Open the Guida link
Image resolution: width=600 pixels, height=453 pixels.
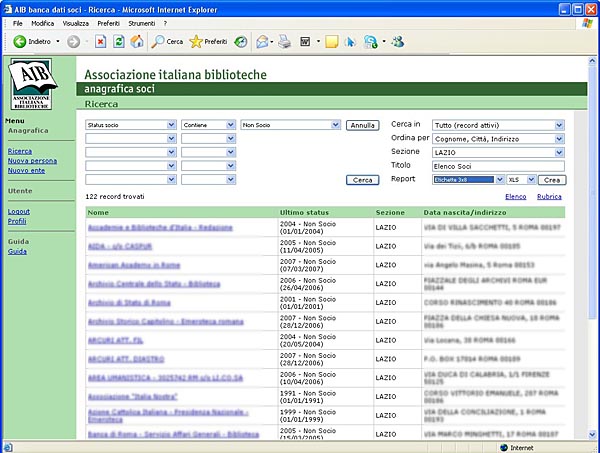tap(17, 251)
